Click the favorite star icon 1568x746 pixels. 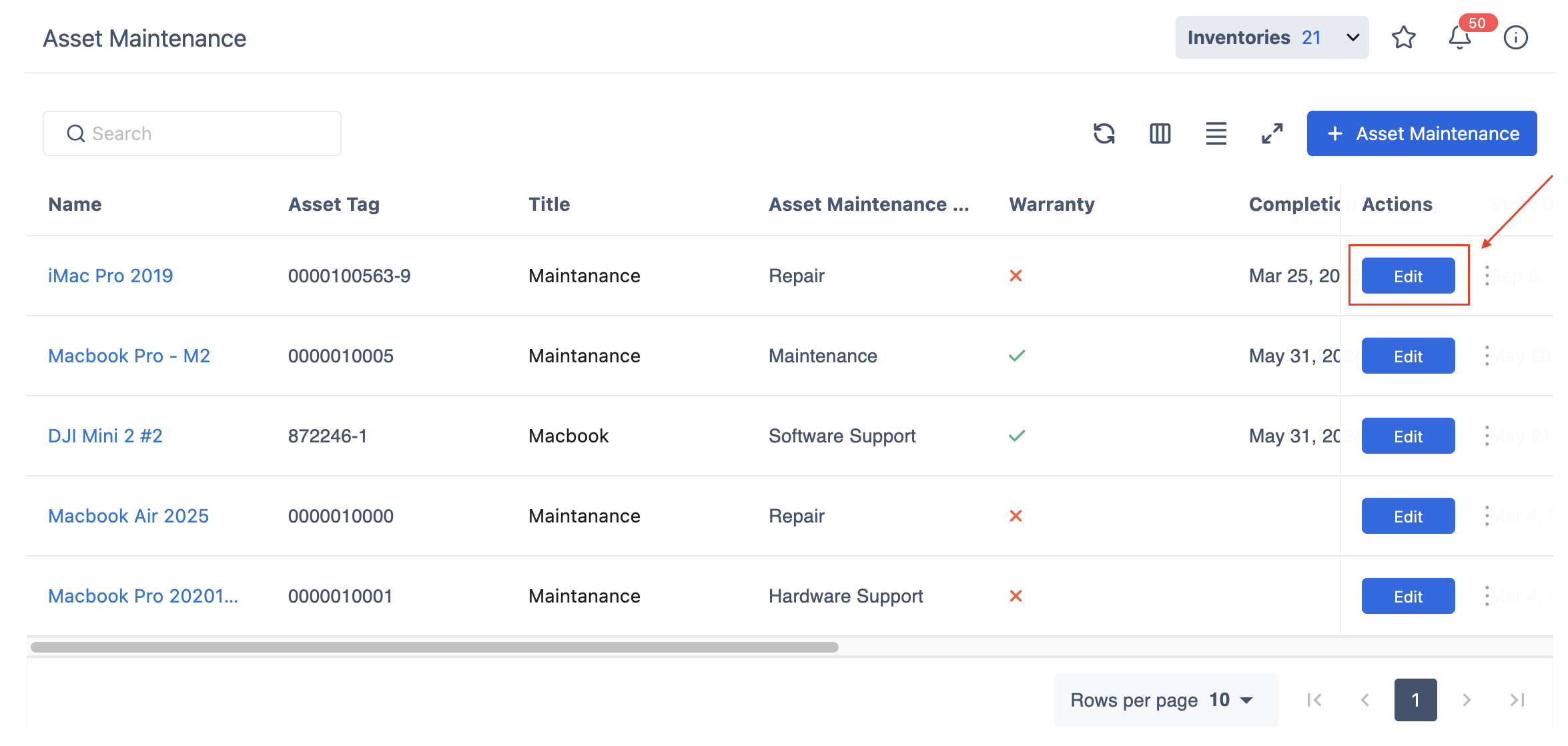coord(1404,37)
